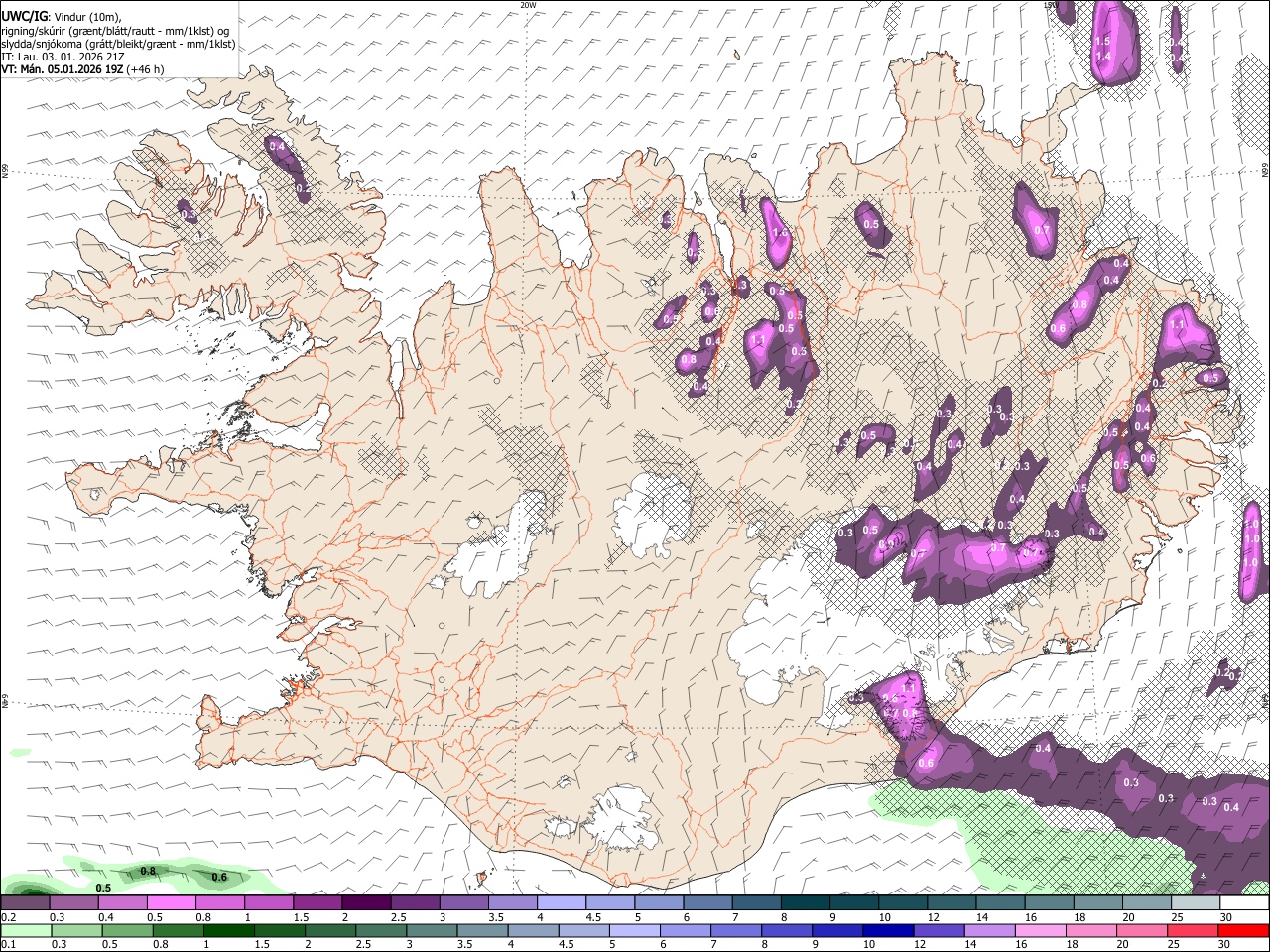This screenshot has height=952, width=1270.
Task: Select the darkest purple 2 snow swatch
Action: point(366,903)
